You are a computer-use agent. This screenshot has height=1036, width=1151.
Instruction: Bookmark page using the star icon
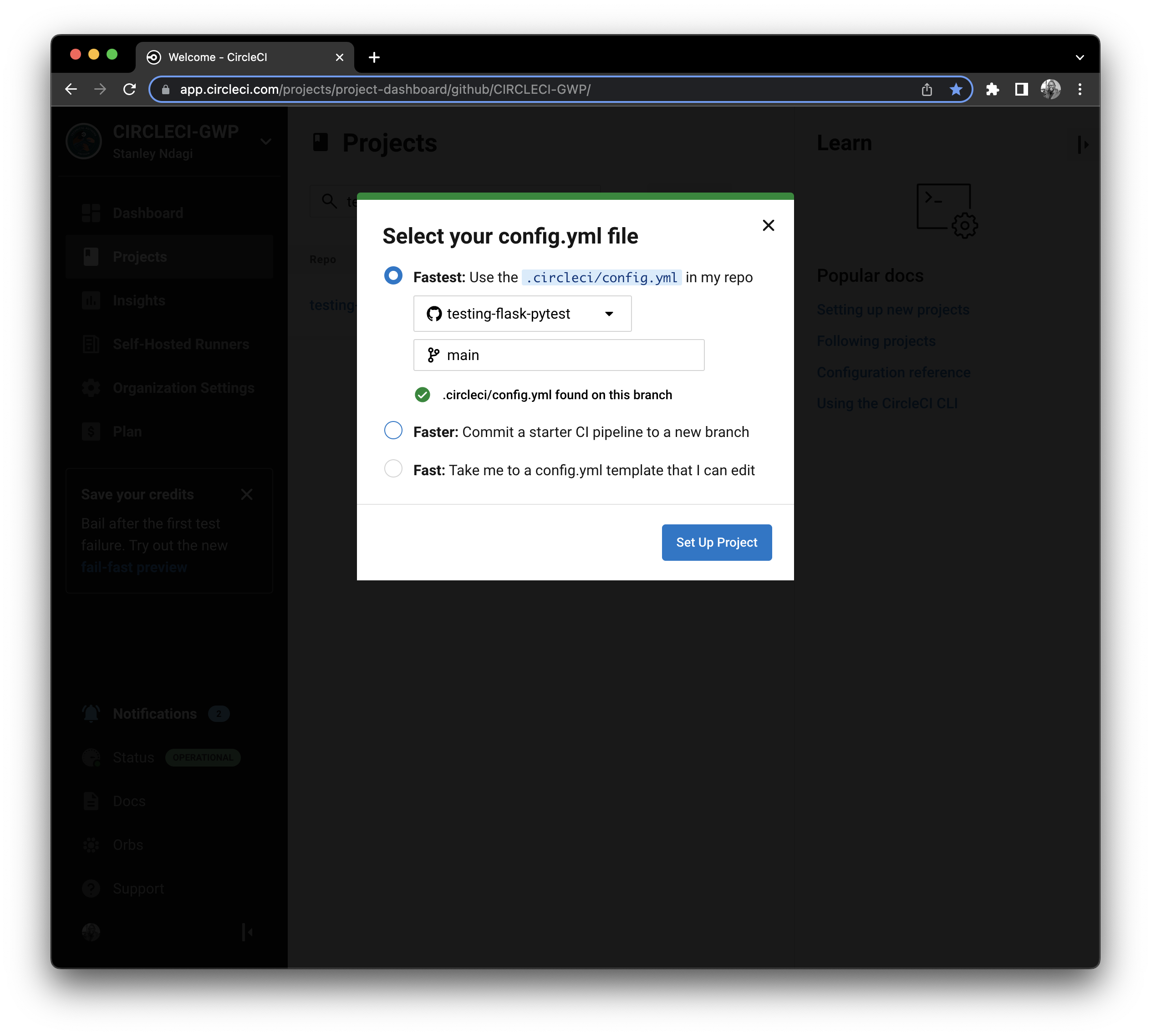click(x=956, y=89)
